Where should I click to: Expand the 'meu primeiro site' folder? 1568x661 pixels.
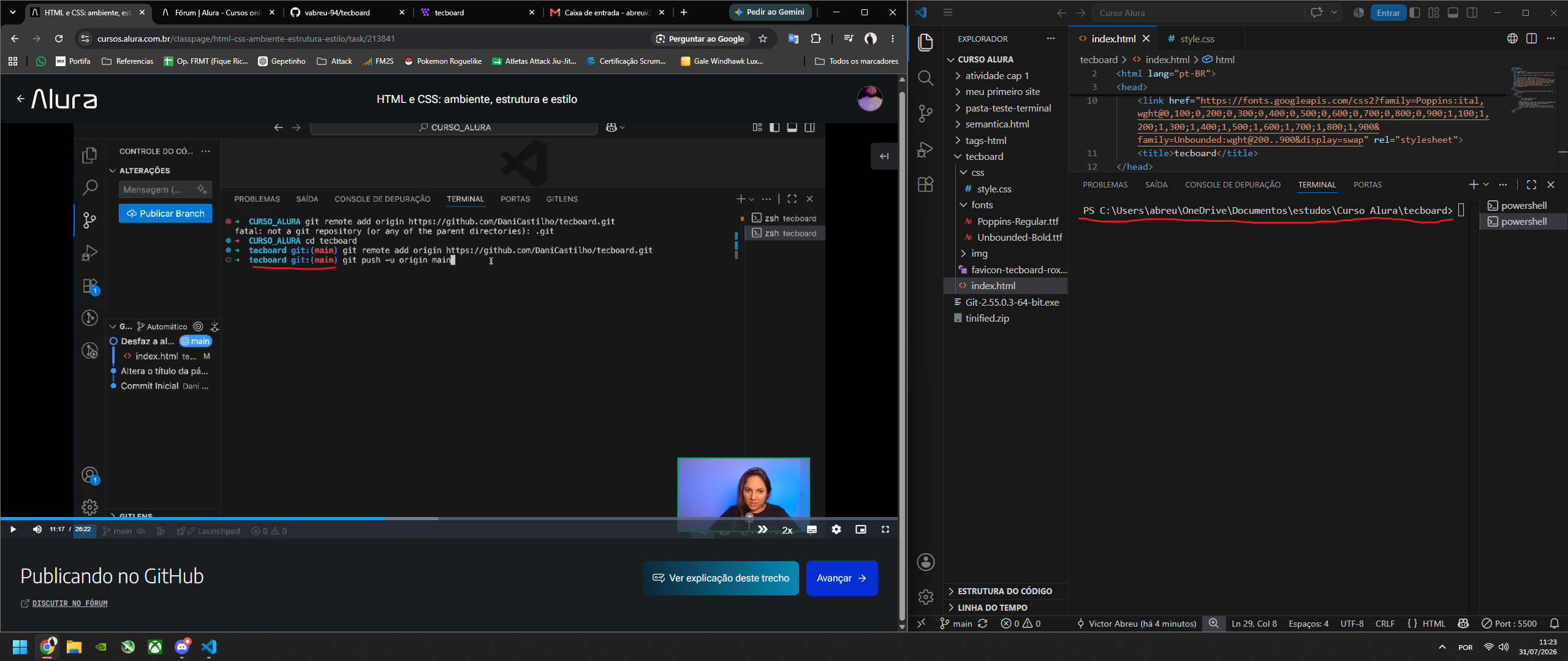[x=1006, y=92]
